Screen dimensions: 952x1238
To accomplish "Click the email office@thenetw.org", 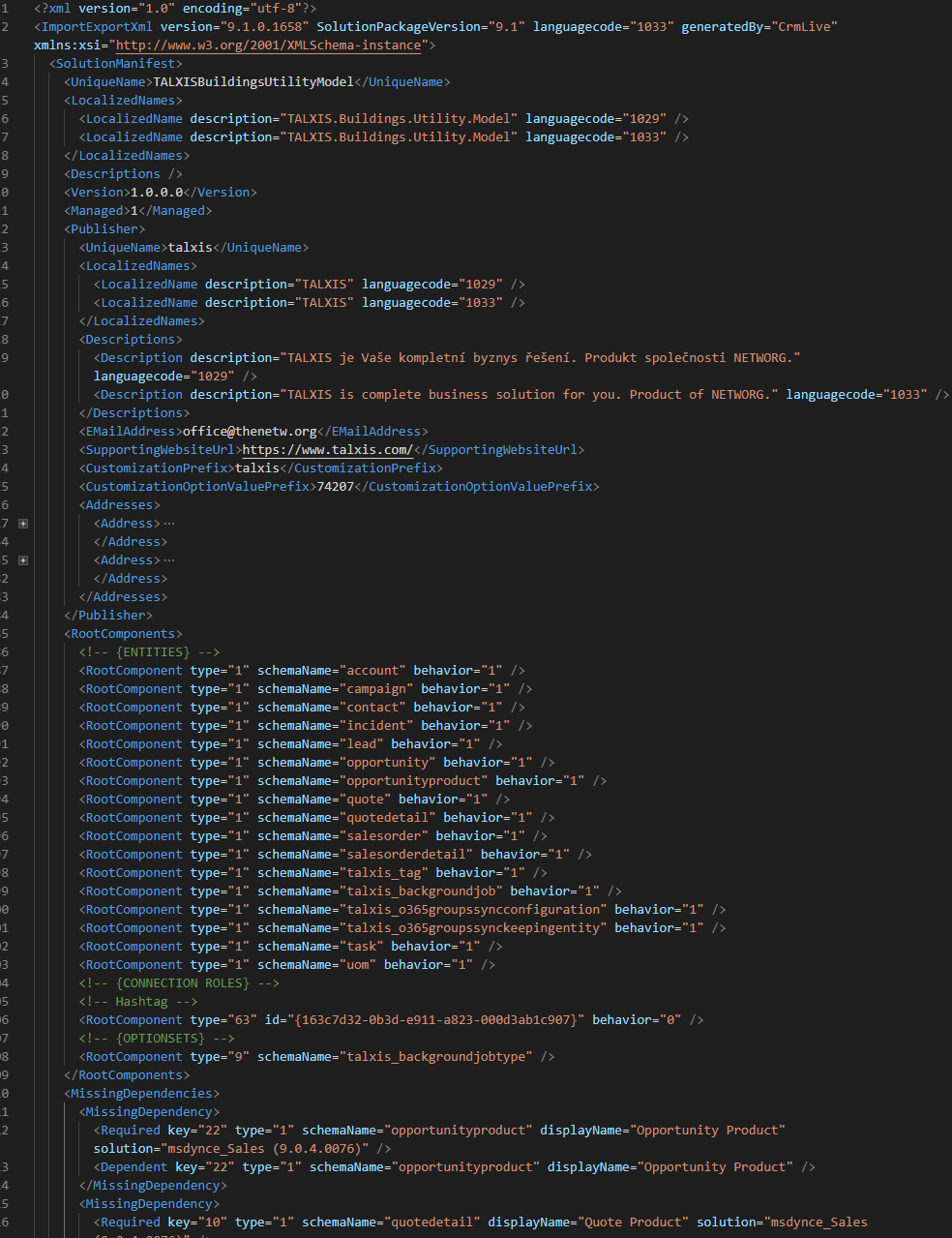I will 250,432.
